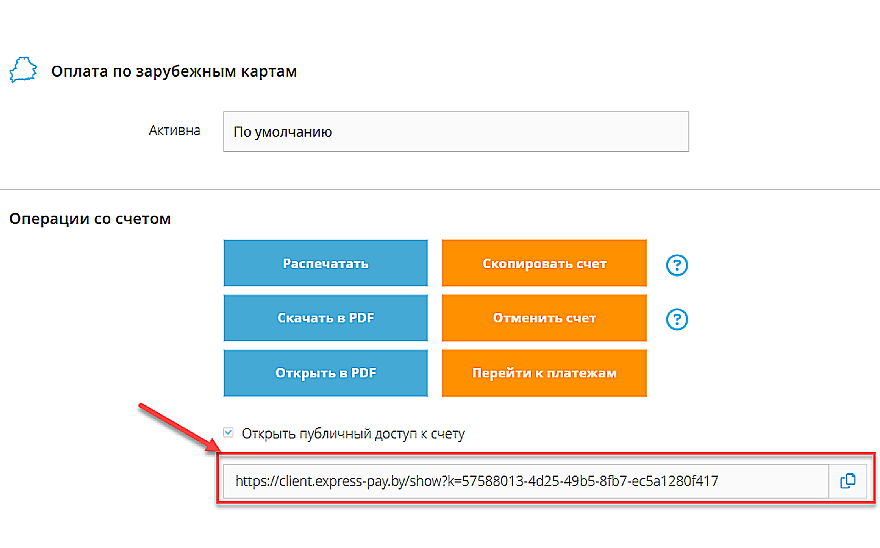Click the red annotation arrow pointing at link

pos(180,427)
